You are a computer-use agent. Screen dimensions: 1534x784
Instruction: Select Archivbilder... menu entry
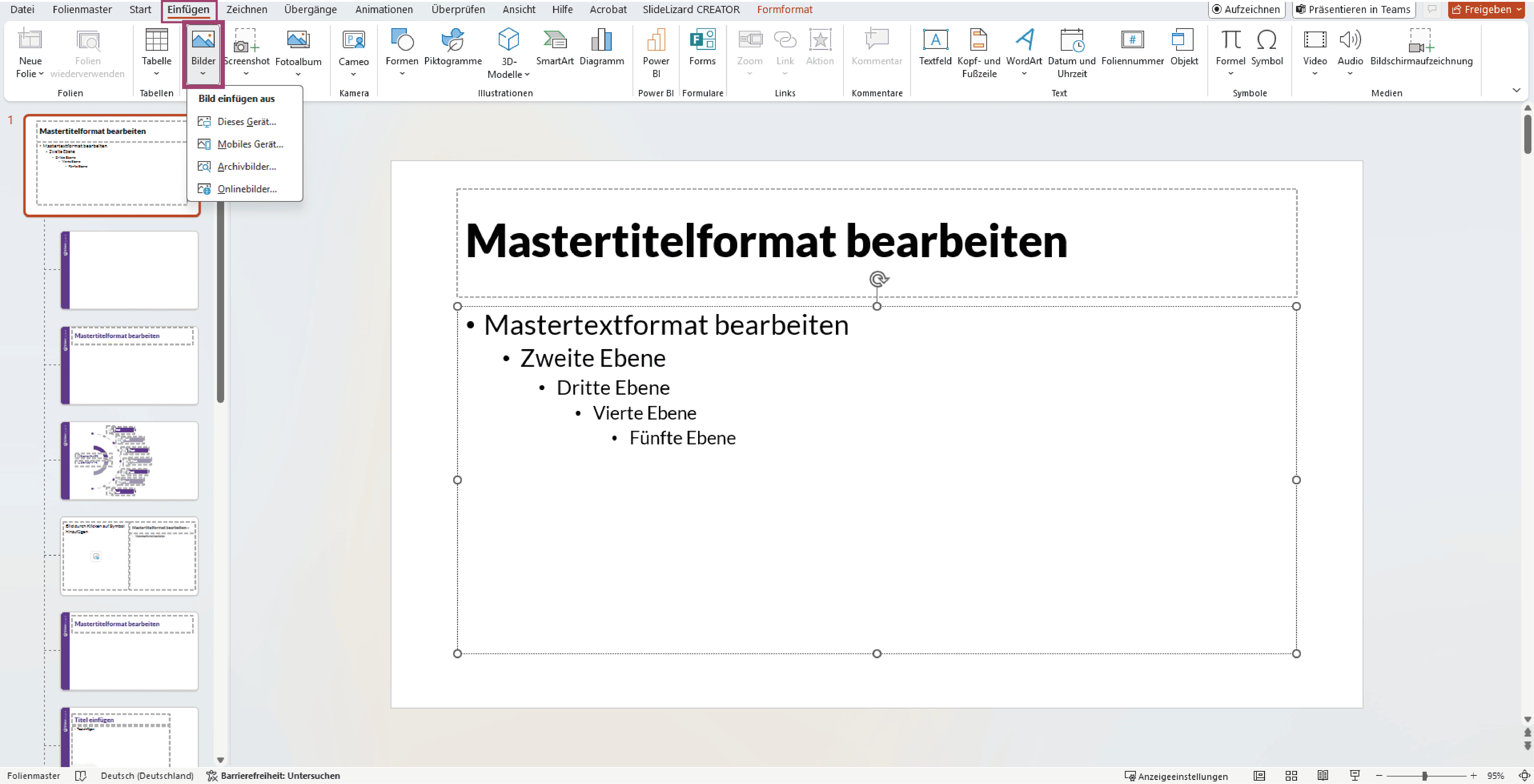[245, 167]
